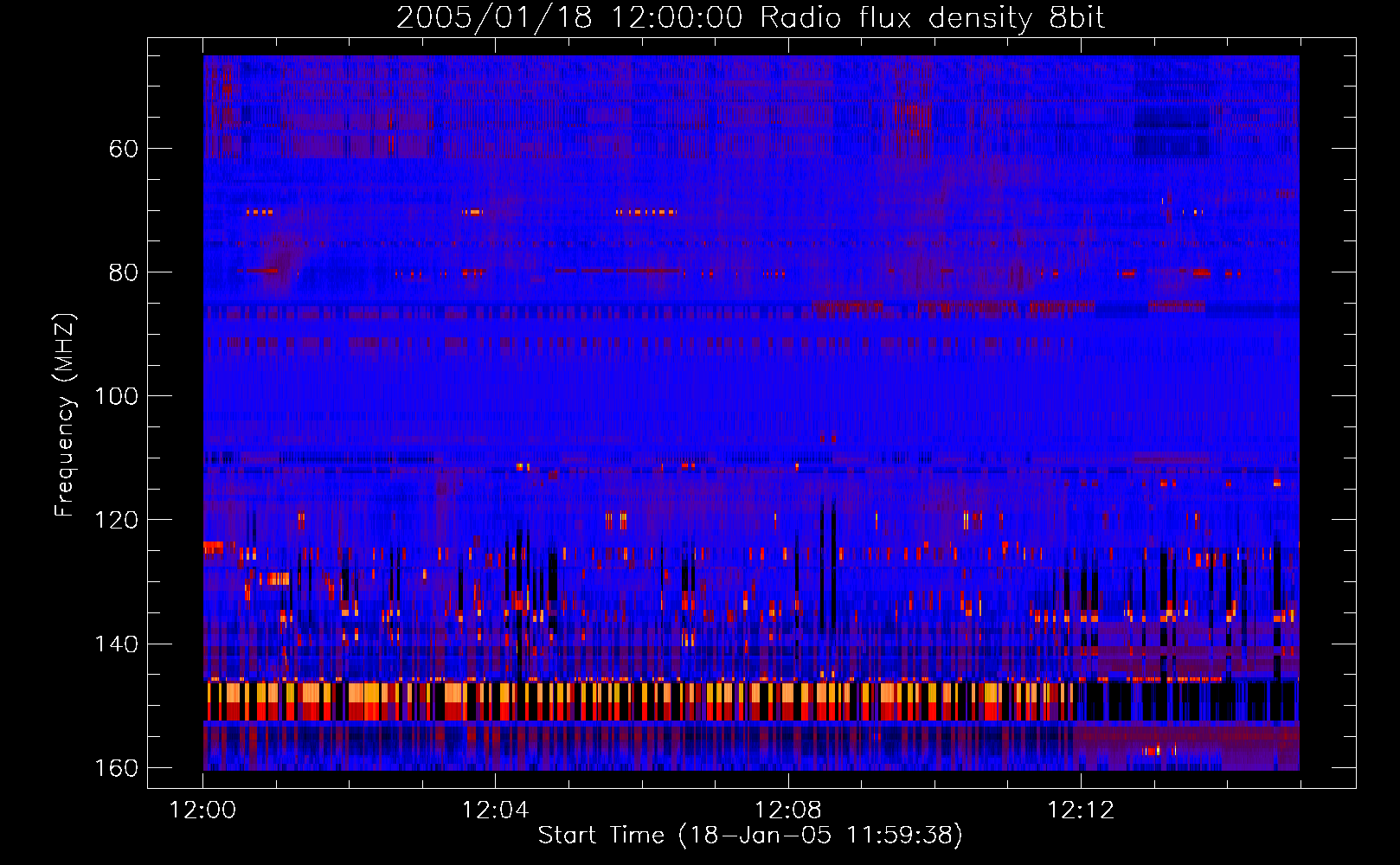Click the 60 frequency tick label
The width and height of the screenshot is (1400, 865).
click(x=123, y=149)
